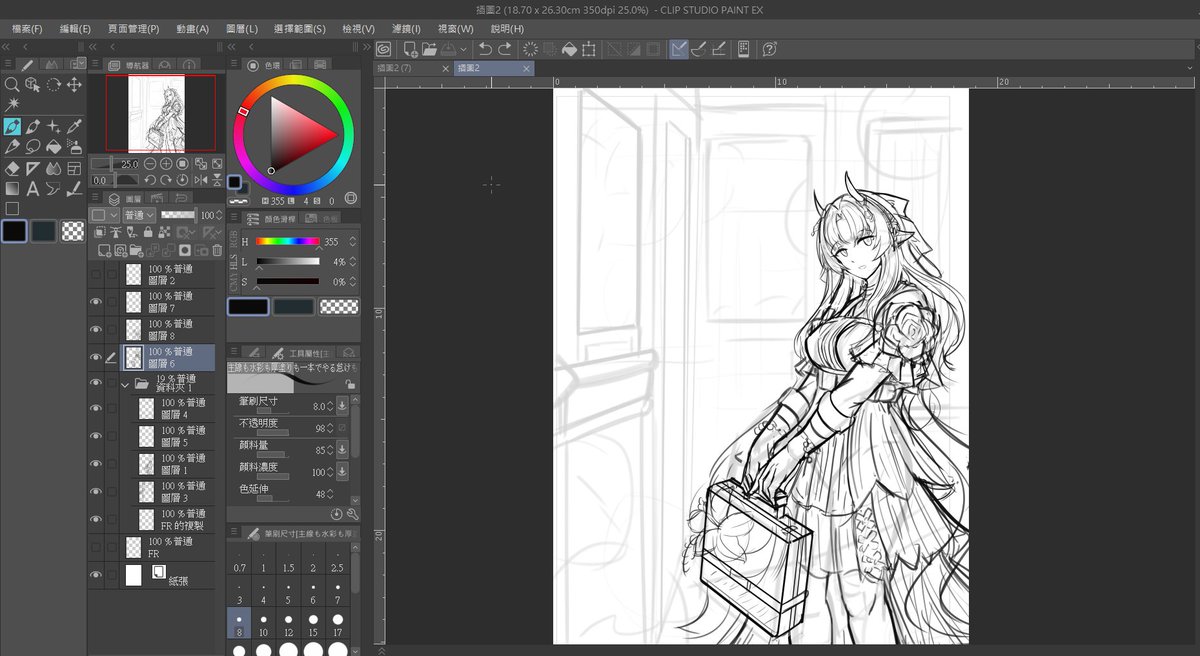Click the Scale/Rotate transform icon
The height and width of the screenshot is (656, 1200).
[588, 48]
